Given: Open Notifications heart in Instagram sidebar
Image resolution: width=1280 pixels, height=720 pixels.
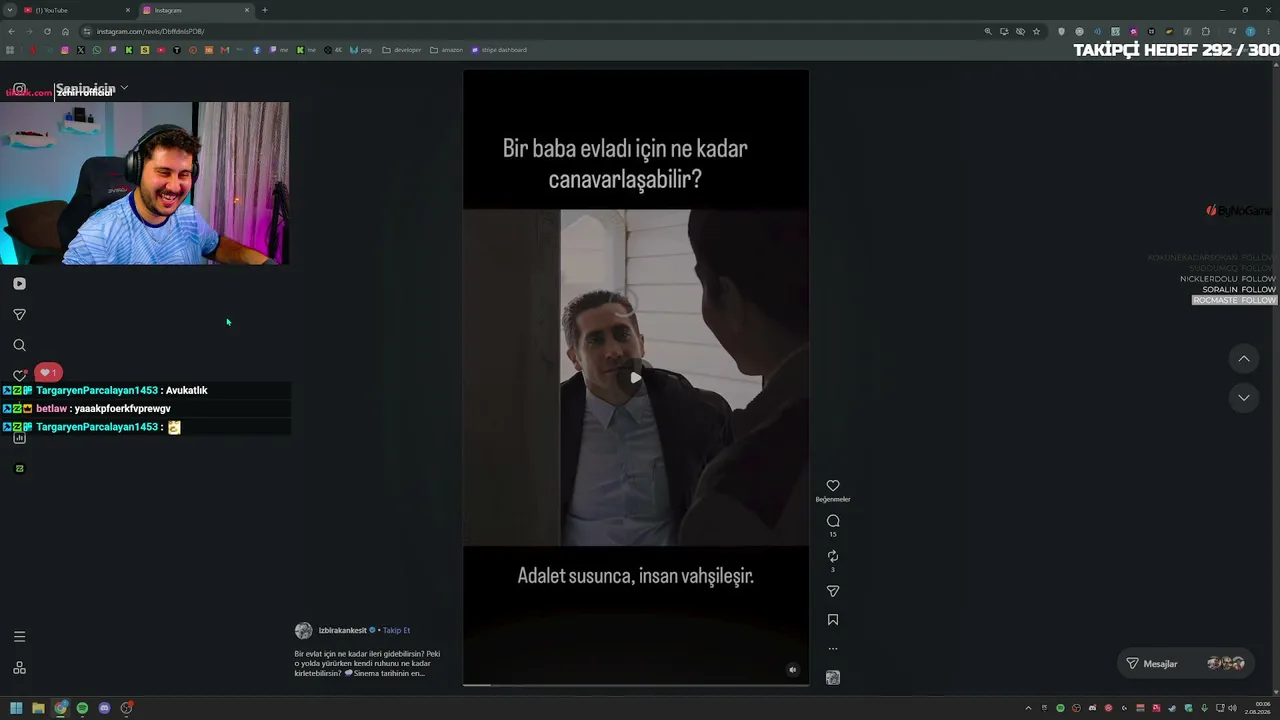Looking at the screenshot, I should (19, 376).
